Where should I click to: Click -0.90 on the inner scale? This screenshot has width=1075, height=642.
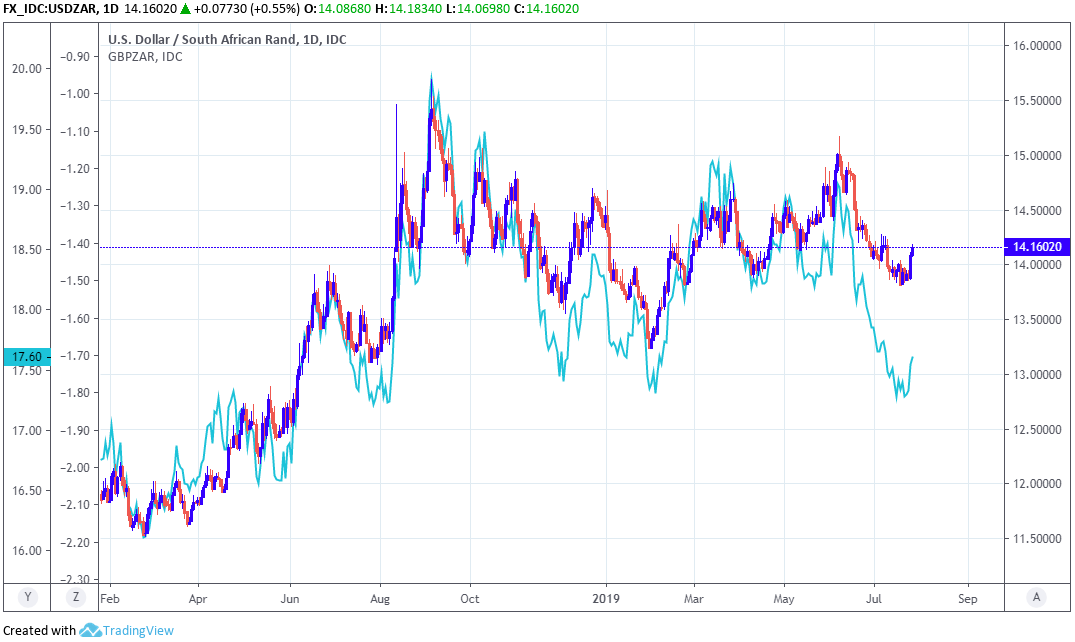point(75,57)
